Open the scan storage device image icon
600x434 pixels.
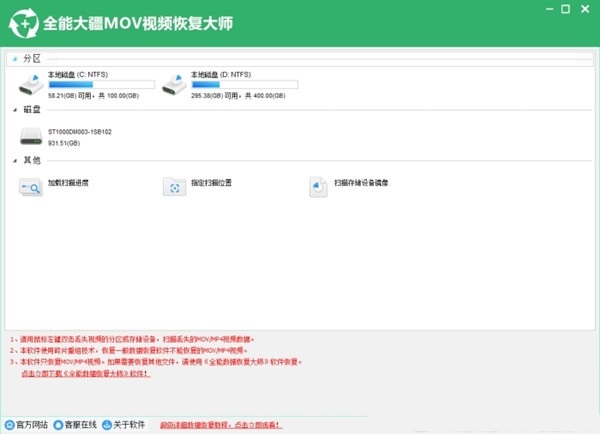[318, 187]
